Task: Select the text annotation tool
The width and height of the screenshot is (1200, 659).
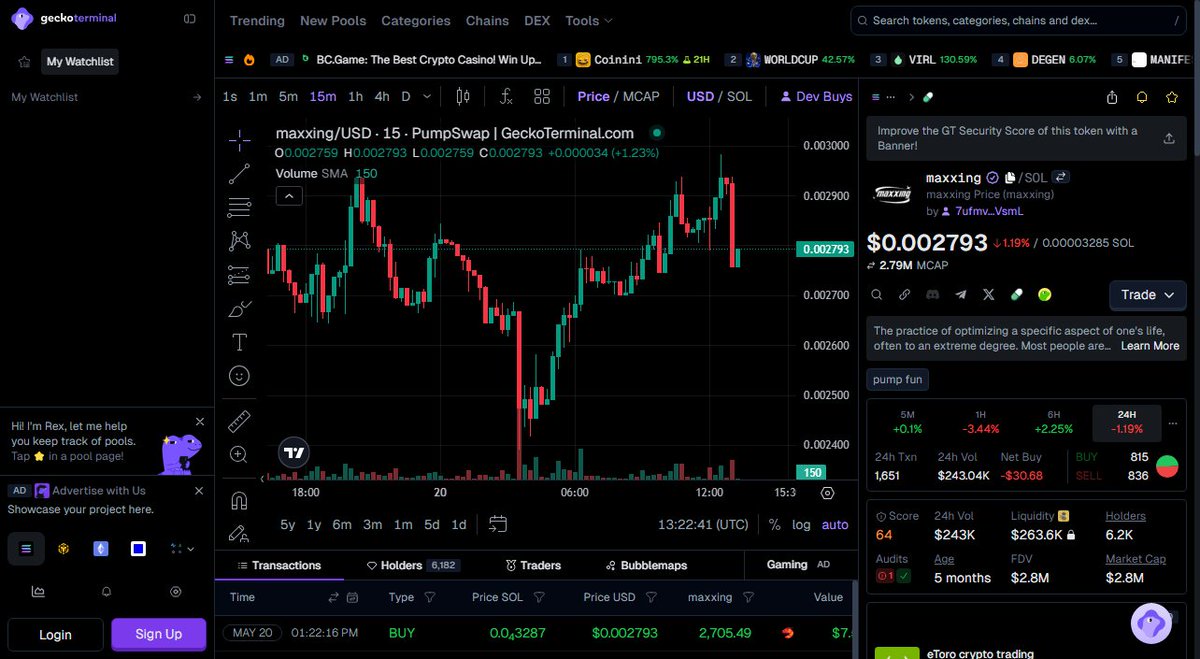Action: coord(239,342)
